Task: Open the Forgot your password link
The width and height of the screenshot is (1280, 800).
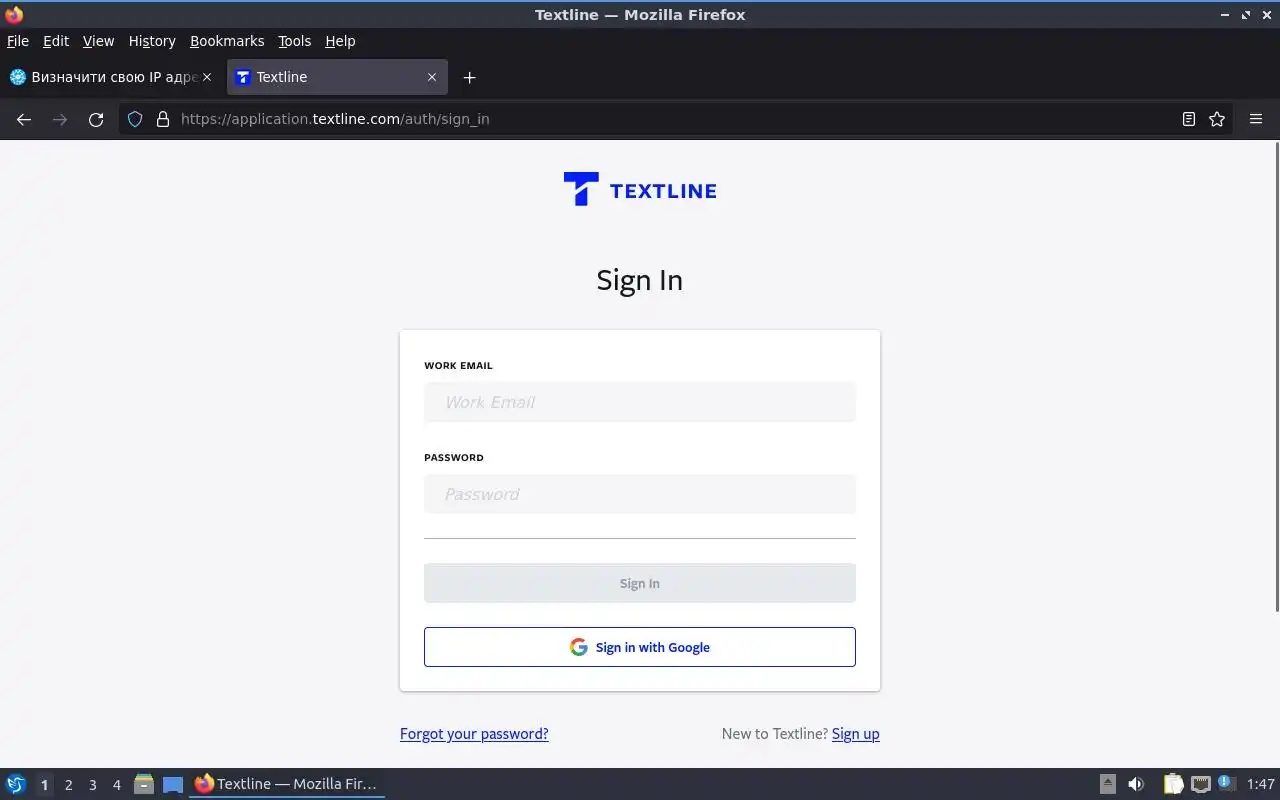Action: (474, 733)
